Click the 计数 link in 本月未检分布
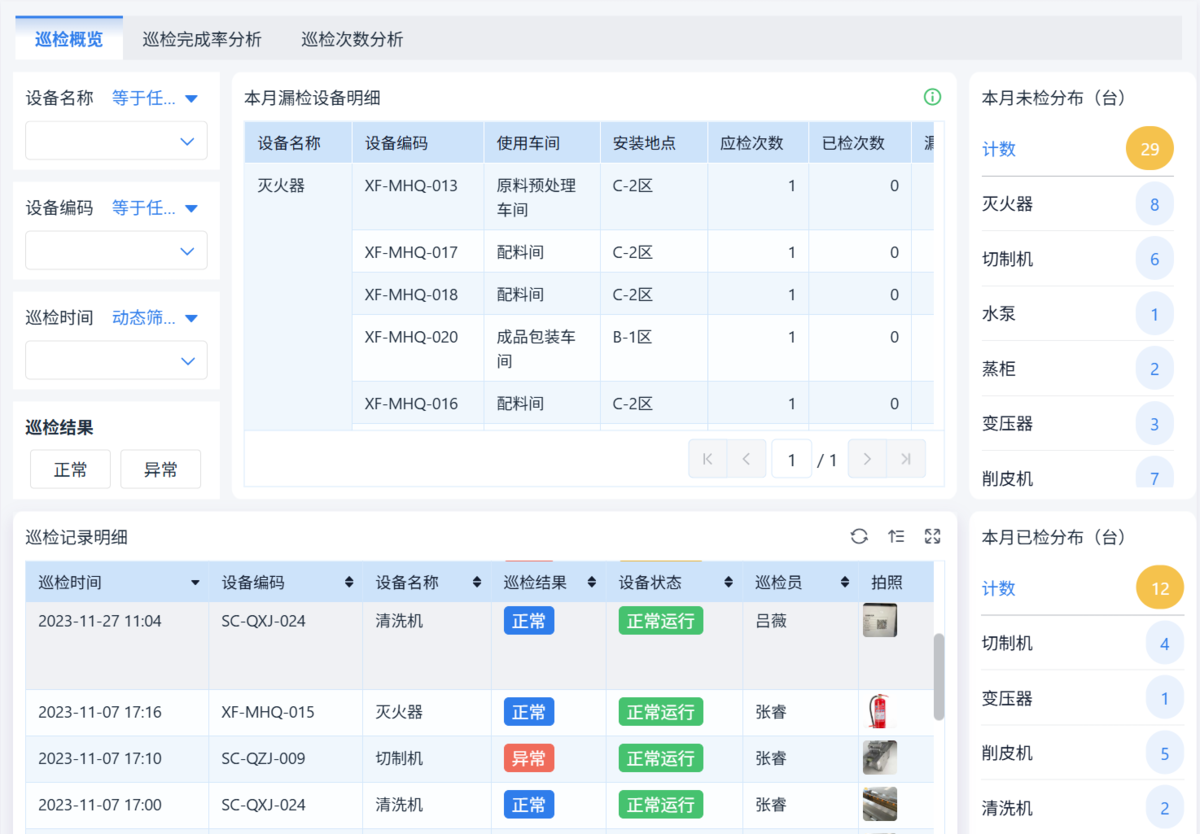Viewport: 1200px width, 834px height. 999,149
